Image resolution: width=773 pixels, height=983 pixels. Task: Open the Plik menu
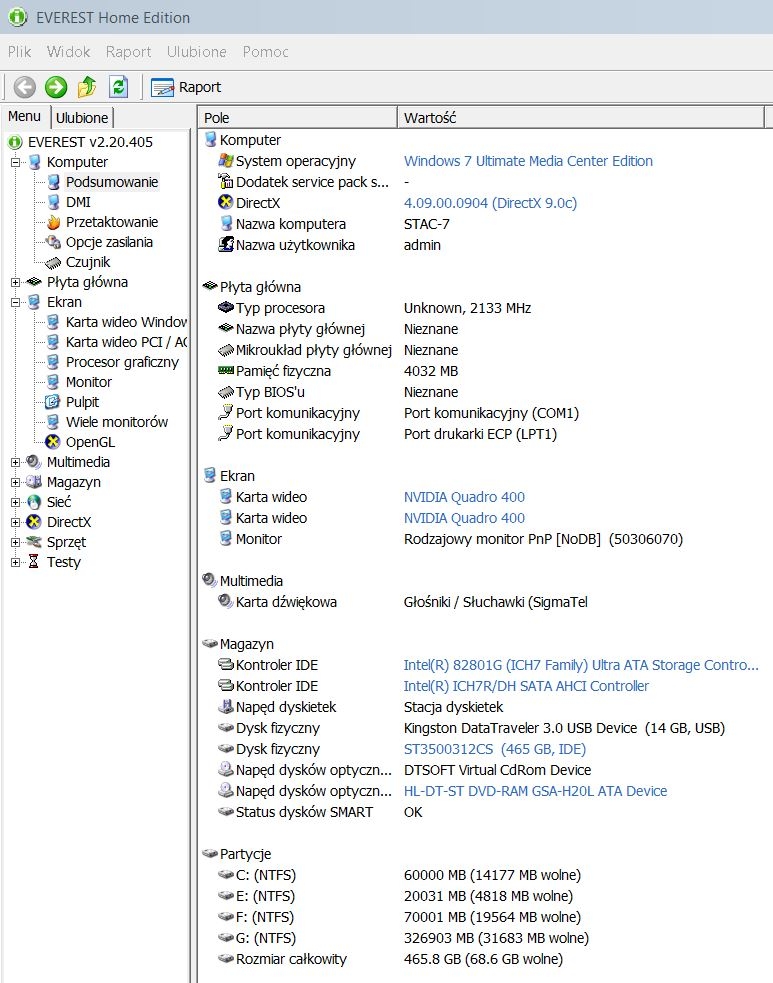click(19, 52)
